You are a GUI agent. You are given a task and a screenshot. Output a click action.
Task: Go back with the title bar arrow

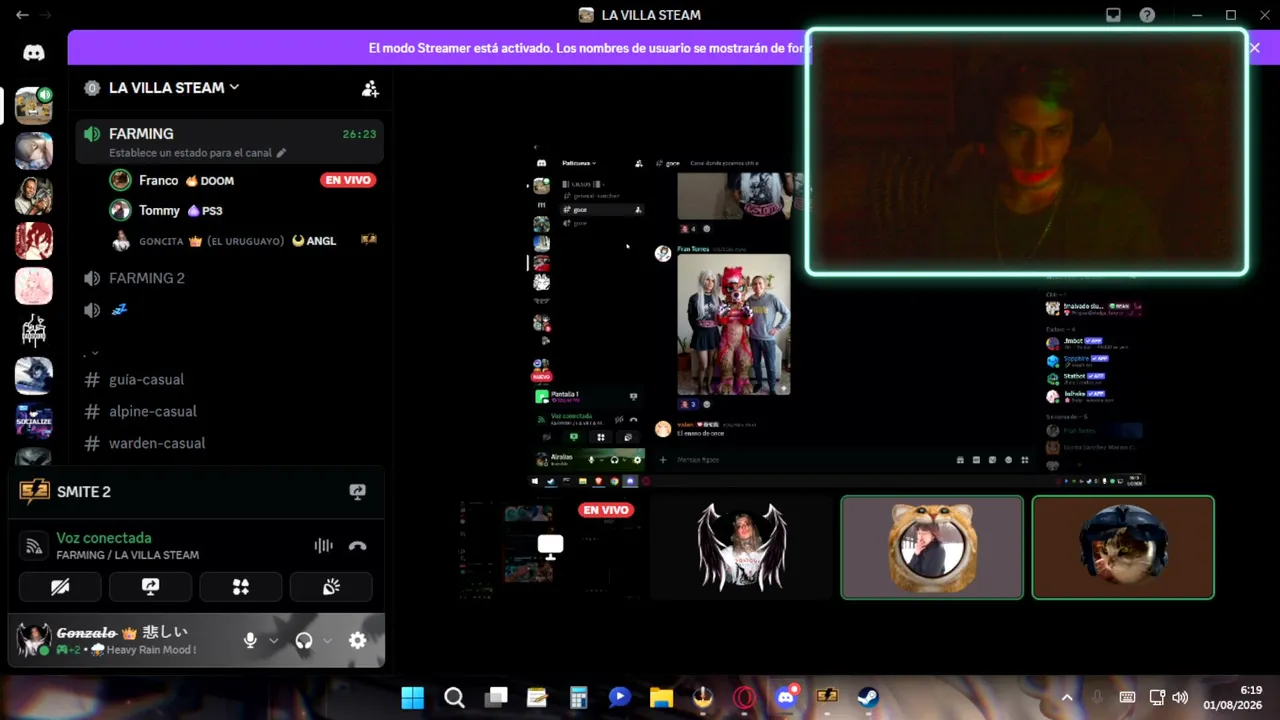point(22,15)
